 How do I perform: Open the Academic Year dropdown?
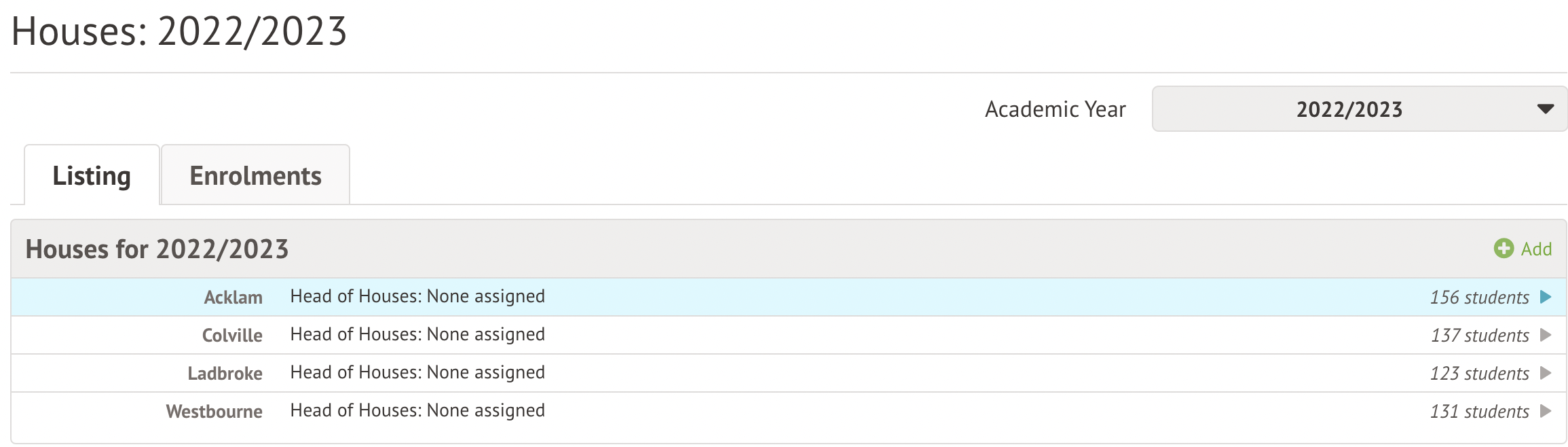click(1358, 109)
